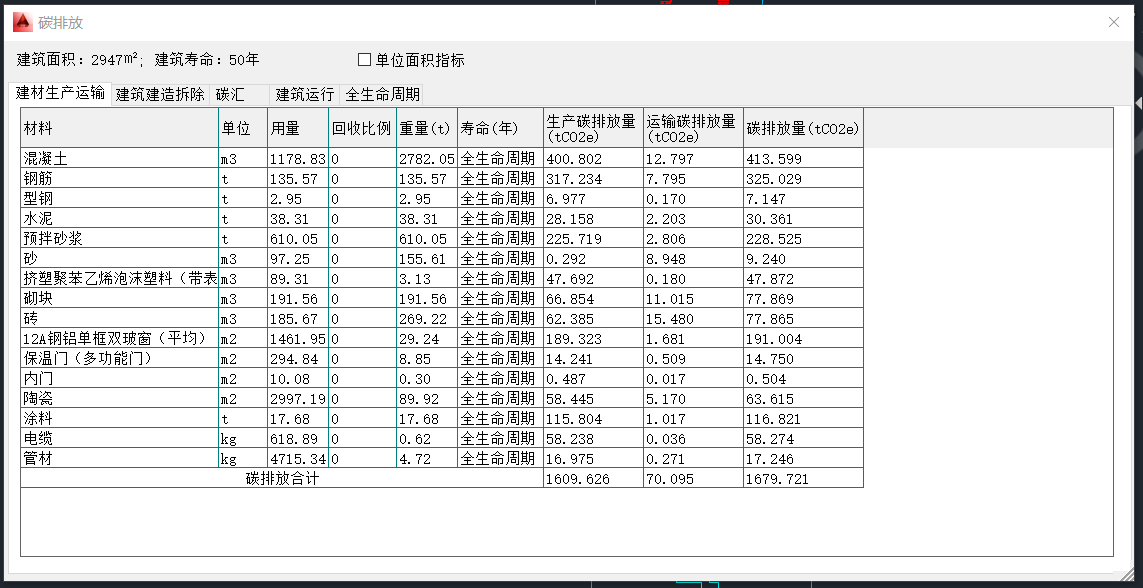Click the 碳排放合计 total row label
This screenshot has width=1143, height=588.
coord(282,479)
